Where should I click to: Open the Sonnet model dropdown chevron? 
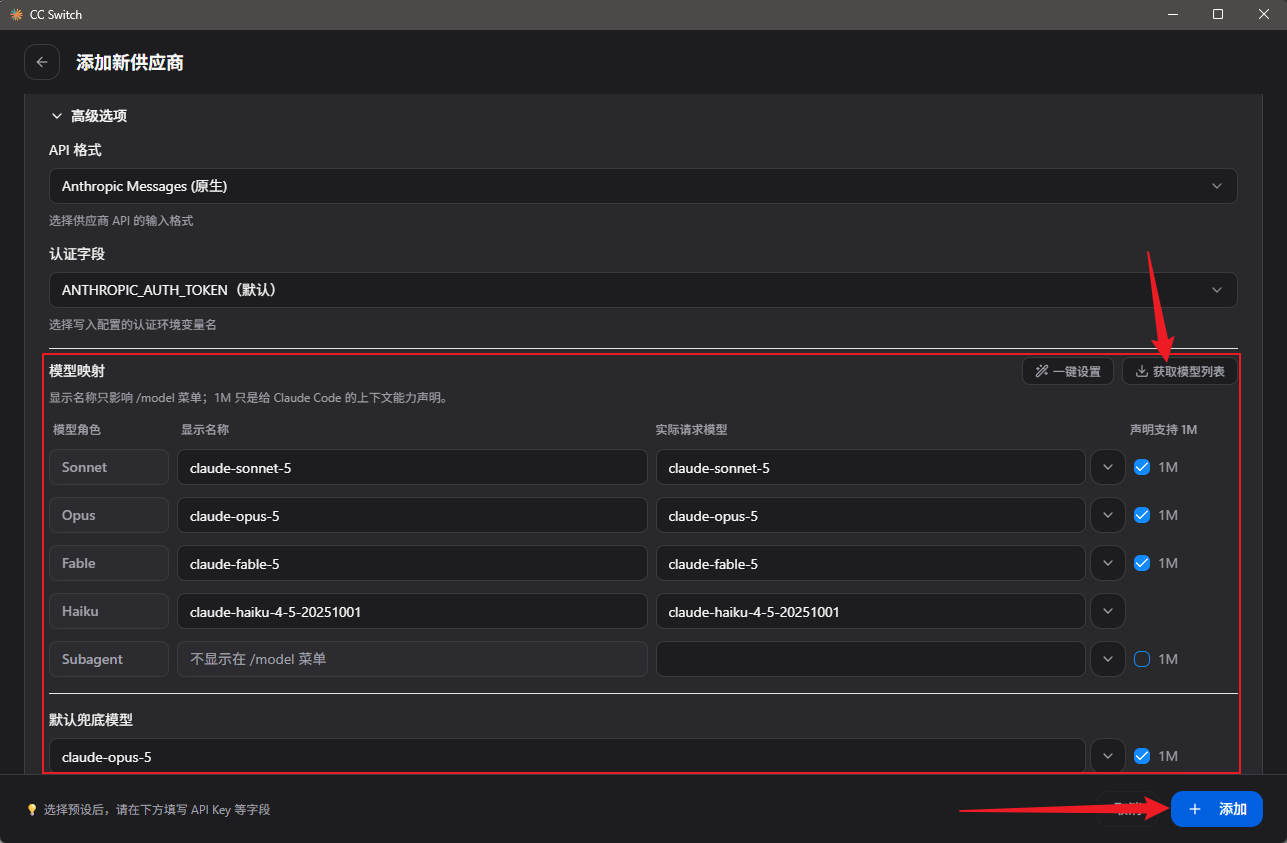click(x=1108, y=467)
